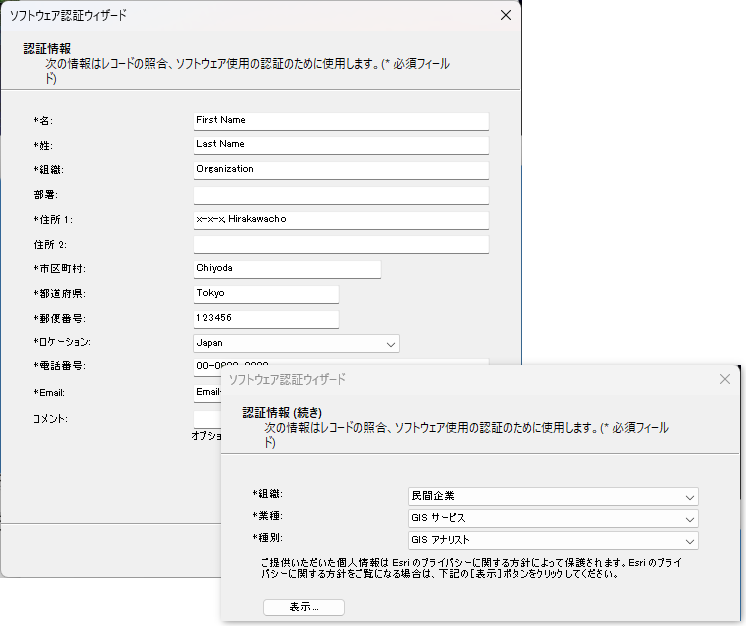
Task: Select the Organization text field
Action: (x=340, y=170)
